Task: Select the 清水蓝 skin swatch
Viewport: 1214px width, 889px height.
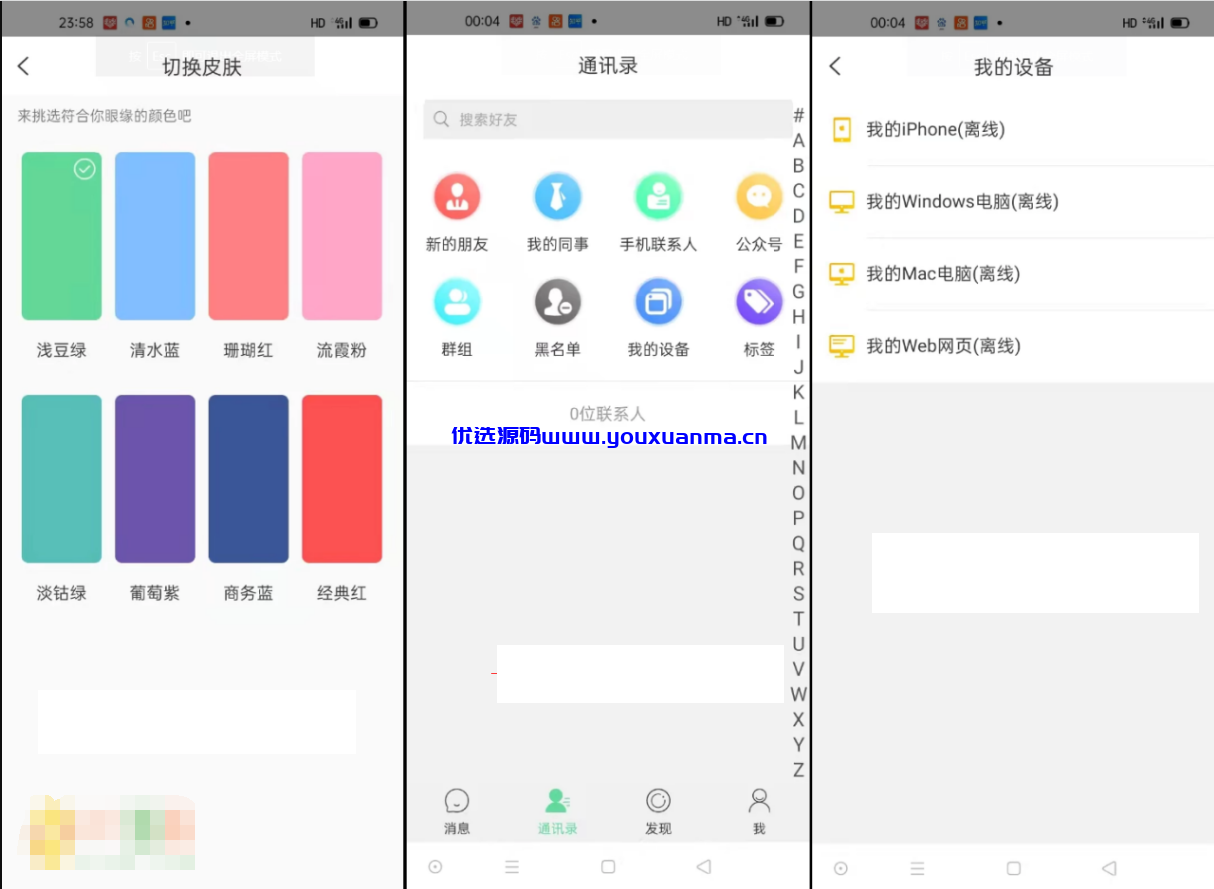Action: click(x=155, y=236)
